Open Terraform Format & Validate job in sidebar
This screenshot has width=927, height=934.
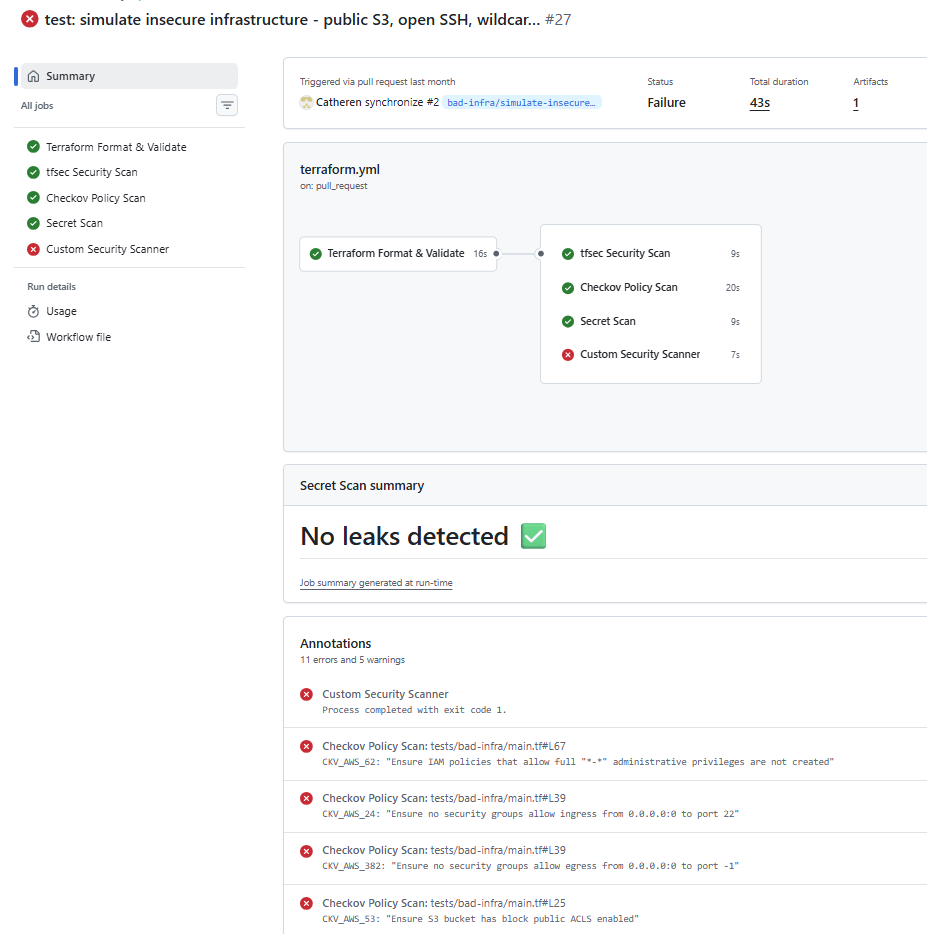[116, 147]
